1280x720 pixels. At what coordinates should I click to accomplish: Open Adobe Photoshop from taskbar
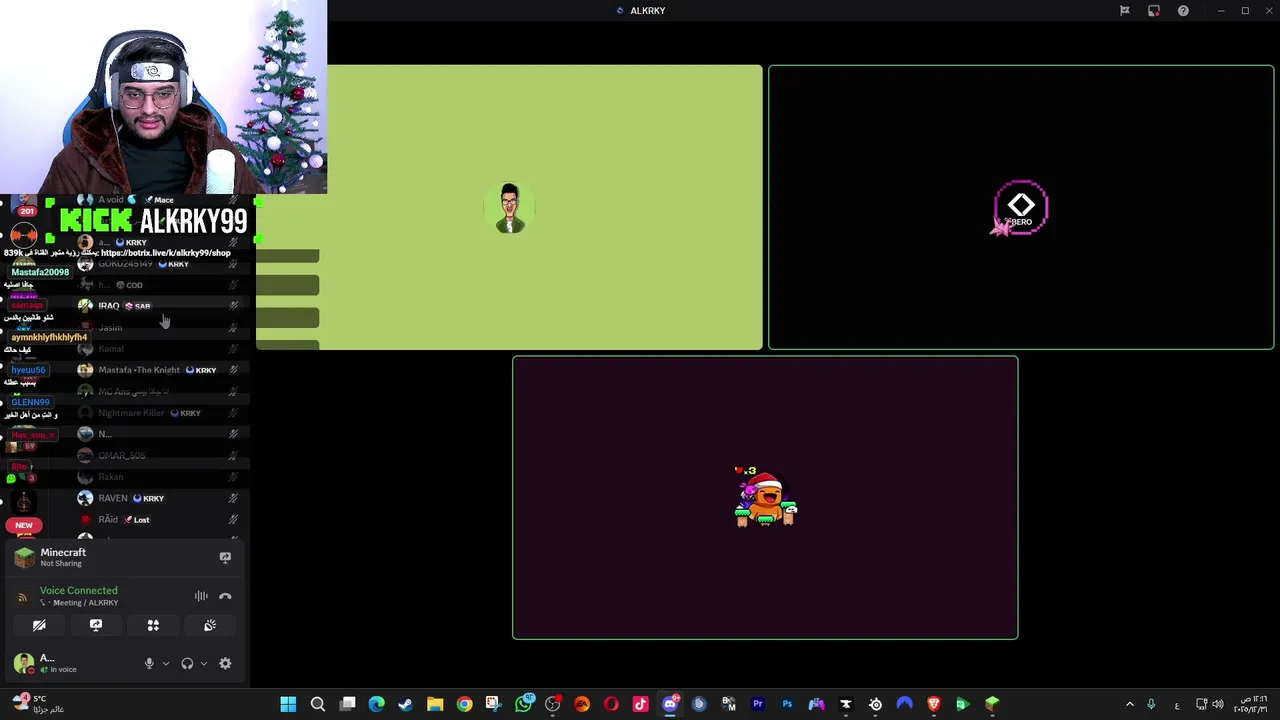787,704
